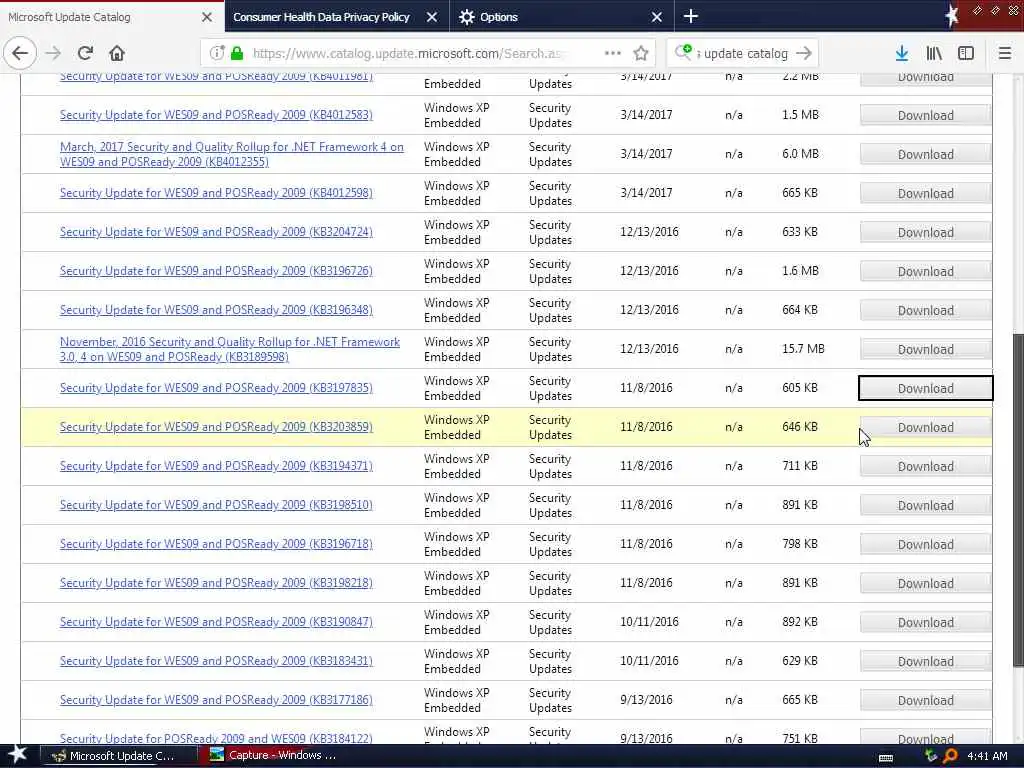Download the KB3194371 update
This screenshot has height=768, width=1024.
point(925,466)
